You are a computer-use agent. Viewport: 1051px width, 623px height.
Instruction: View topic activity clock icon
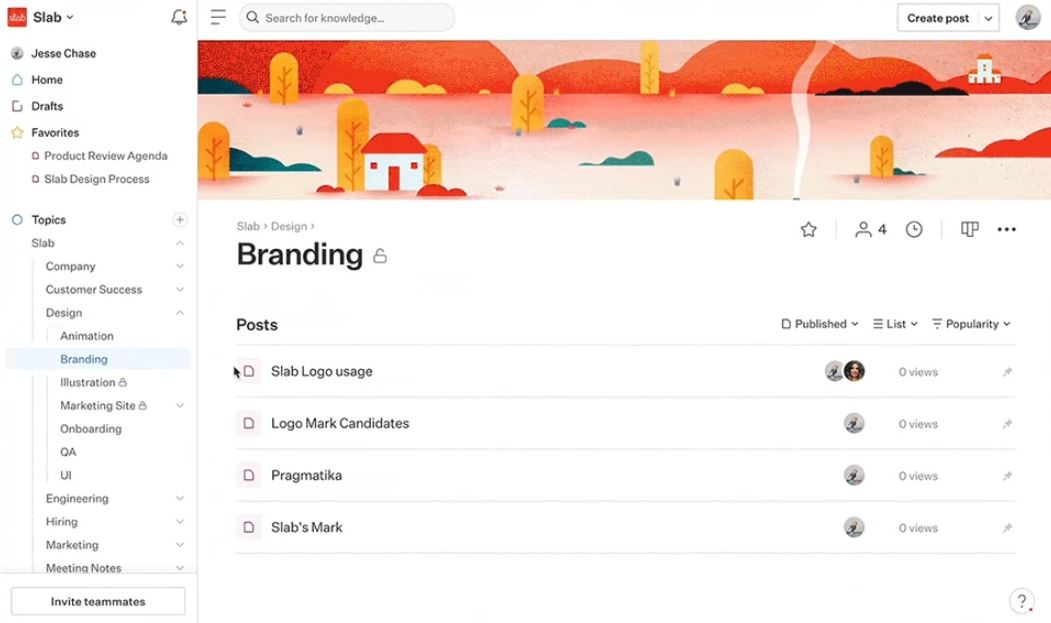click(x=914, y=230)
